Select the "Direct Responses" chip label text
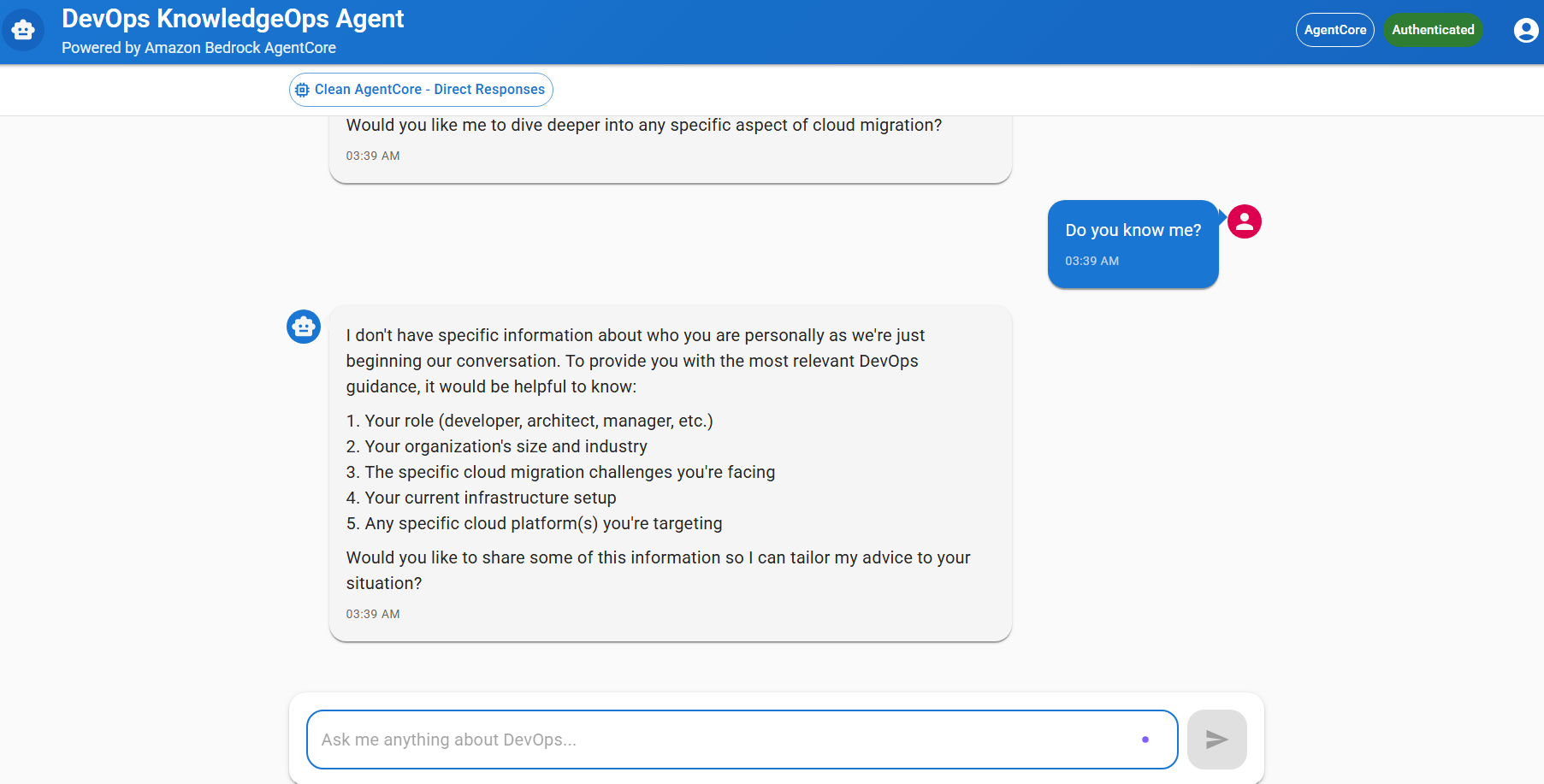The width and height of the screenshot is (1544, 784). [489, 90]
